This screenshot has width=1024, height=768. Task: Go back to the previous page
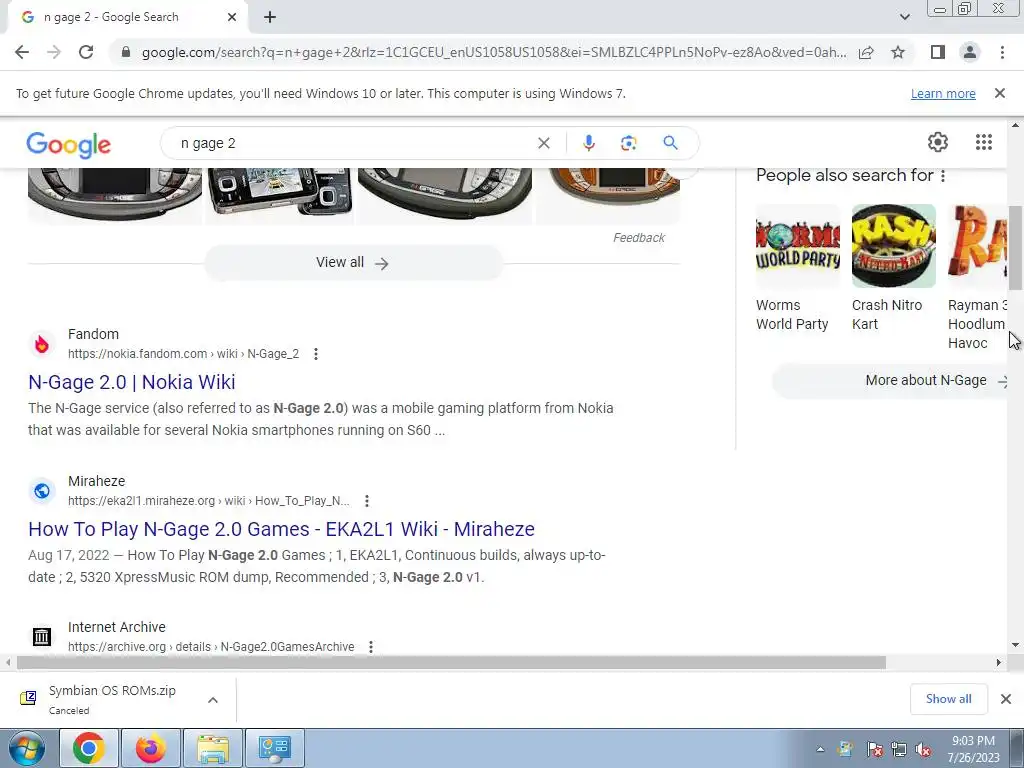coord(22,52)
